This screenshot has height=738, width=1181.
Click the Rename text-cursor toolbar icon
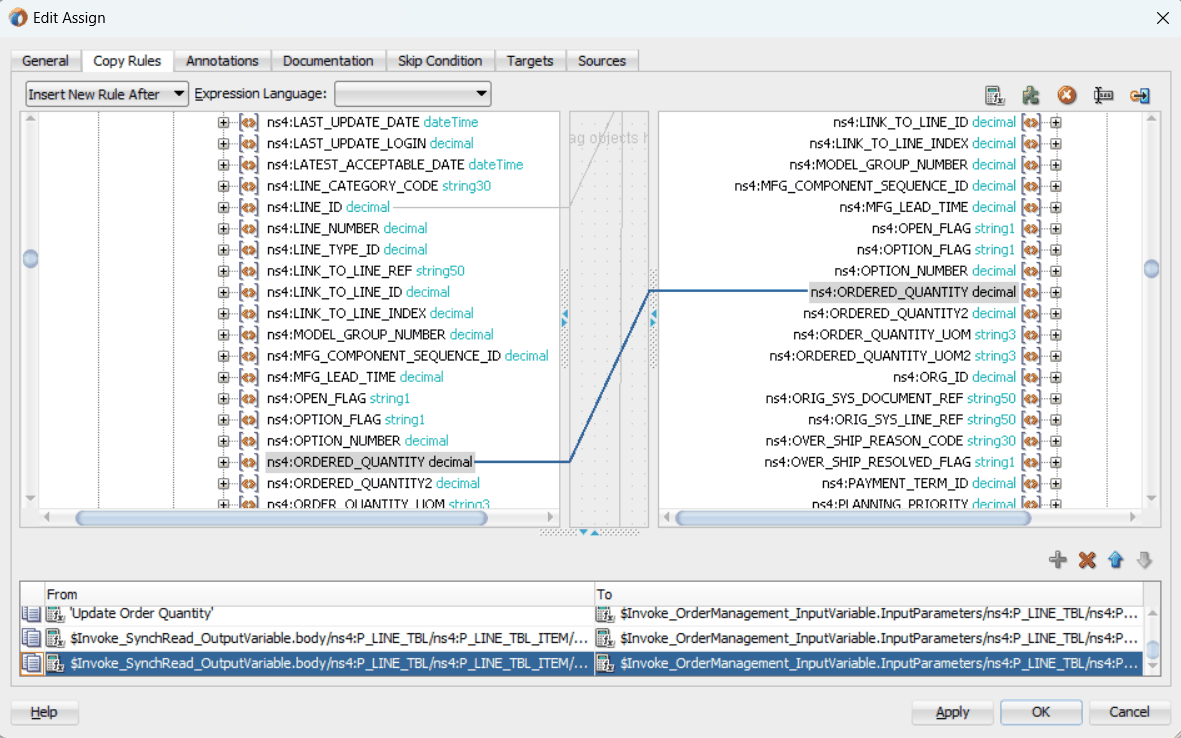tap(1103, 96)
